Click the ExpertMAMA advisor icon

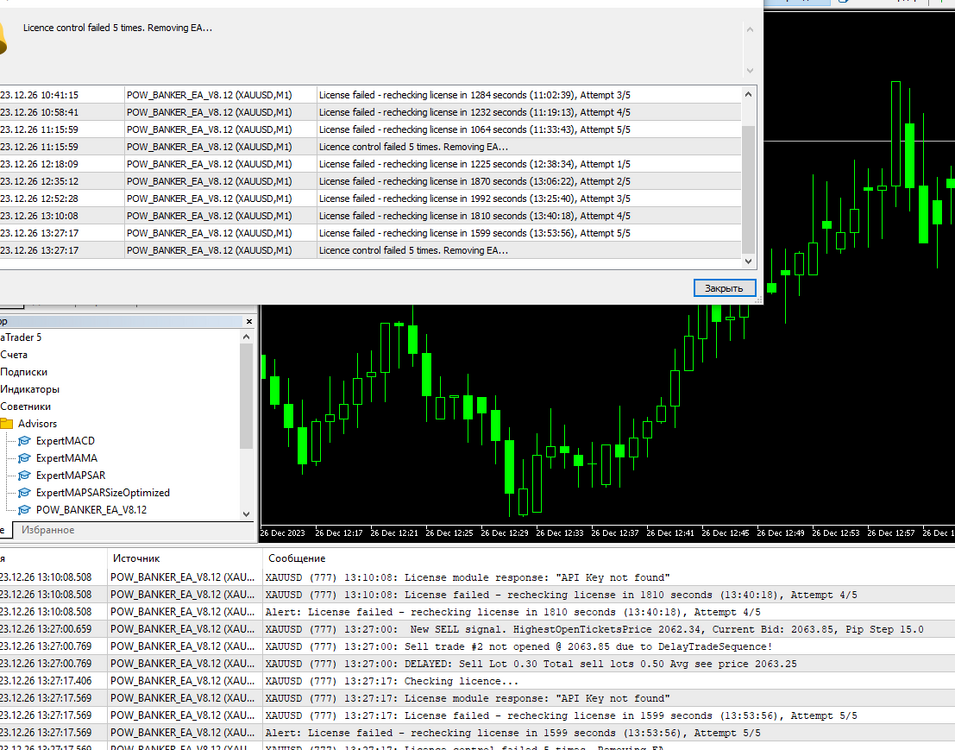[x=24, y=458]
